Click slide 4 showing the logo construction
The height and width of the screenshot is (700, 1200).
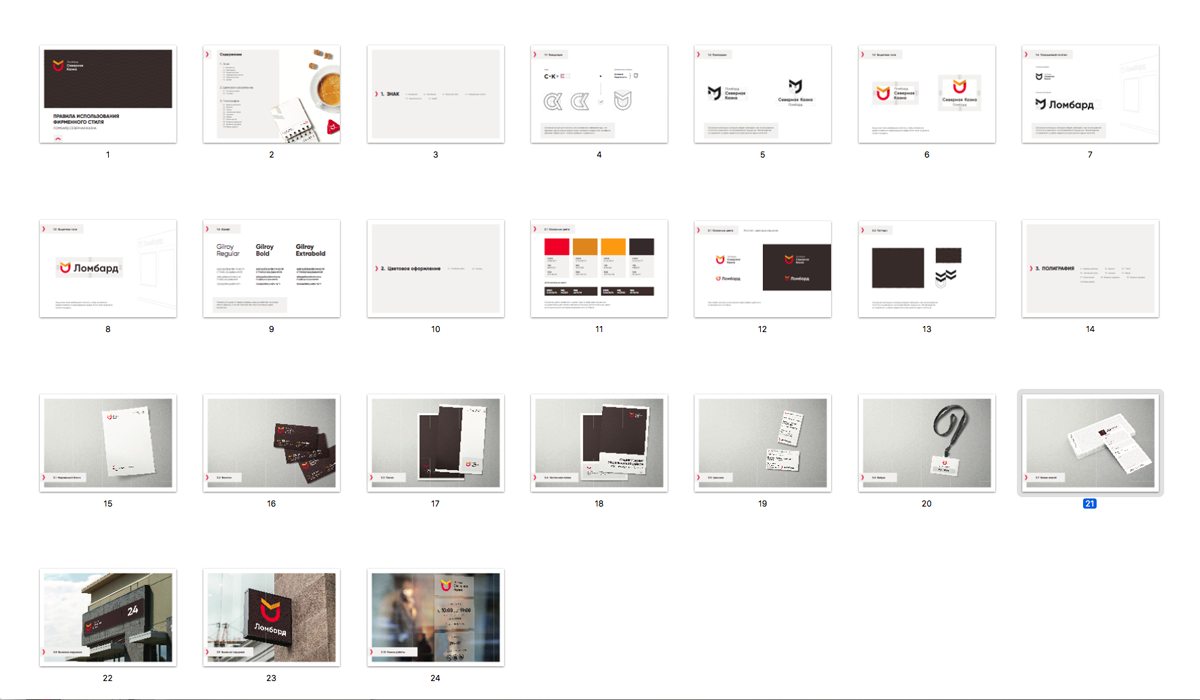coord(599,94)
